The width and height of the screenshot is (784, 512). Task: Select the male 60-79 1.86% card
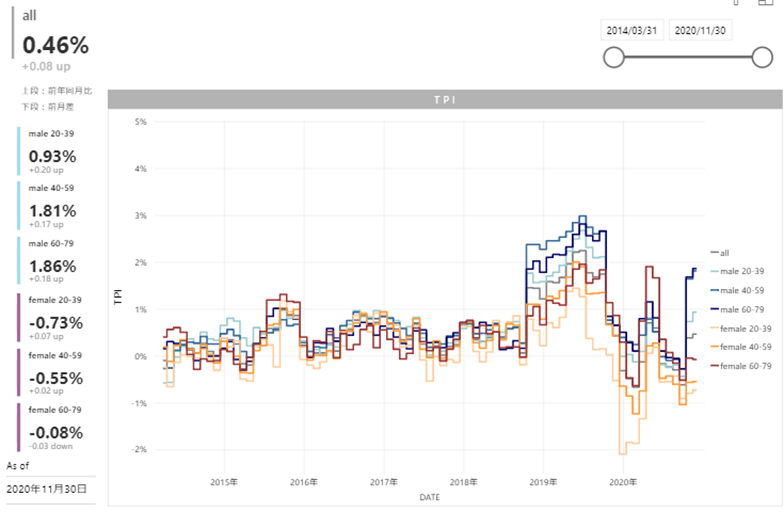(x=55, y=261)
